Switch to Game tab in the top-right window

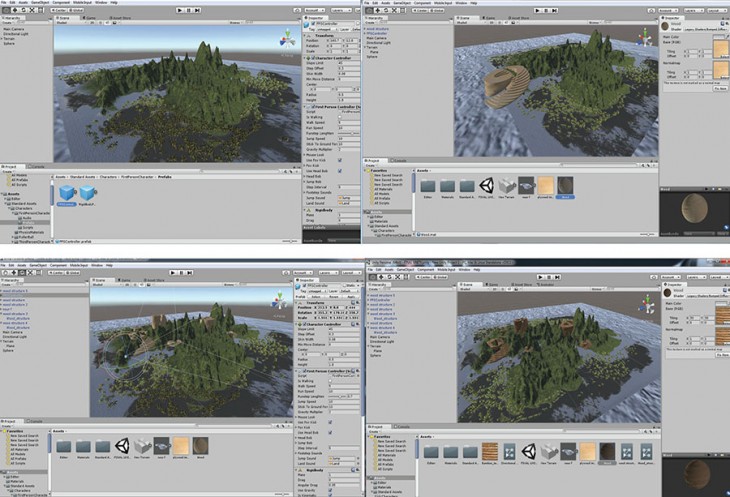[x=488, y=17]
